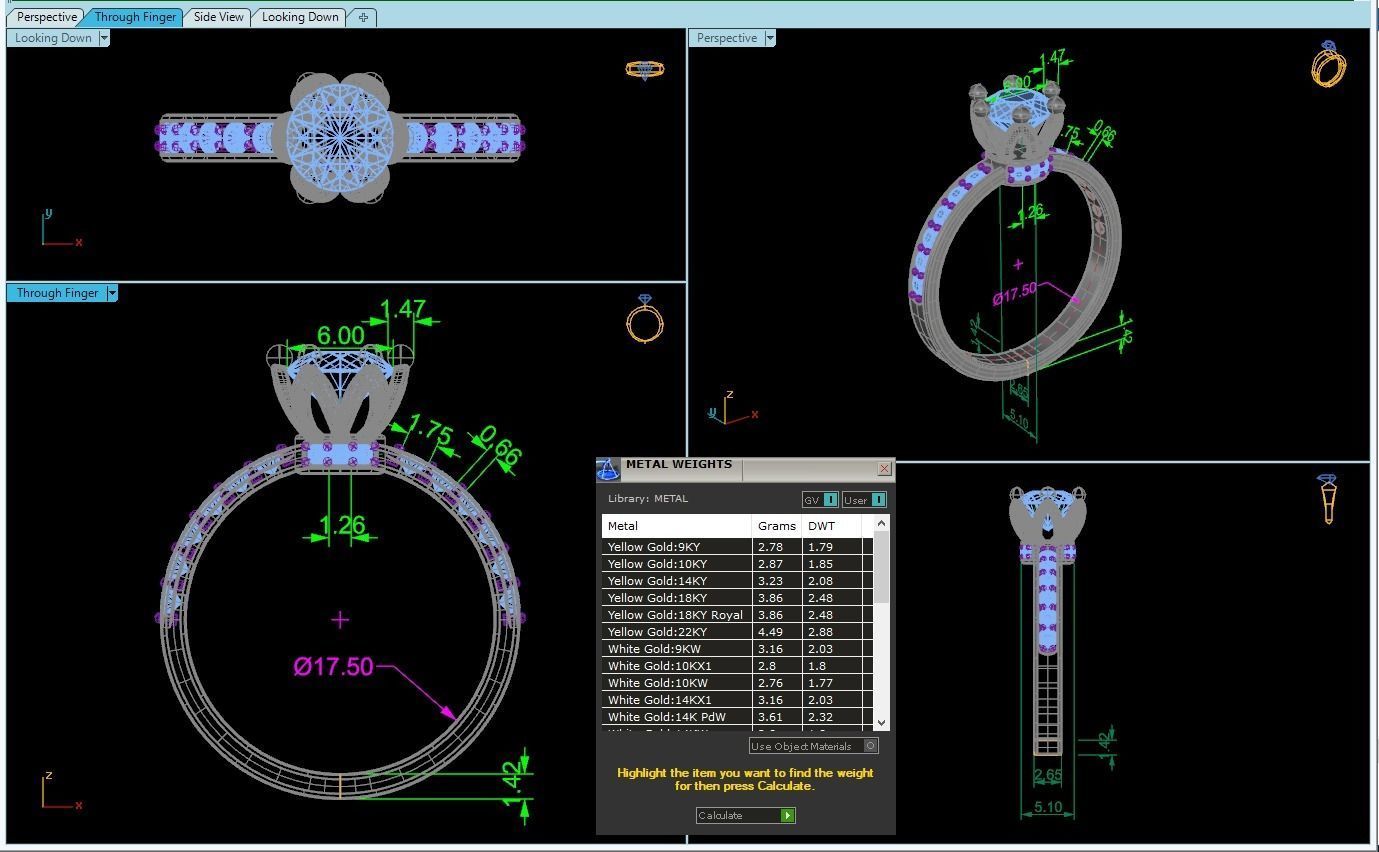This screenshot has width=1379, height=852.
Task: Click the 1.47 dimension in Through Finger view
Action: point(404,310)
